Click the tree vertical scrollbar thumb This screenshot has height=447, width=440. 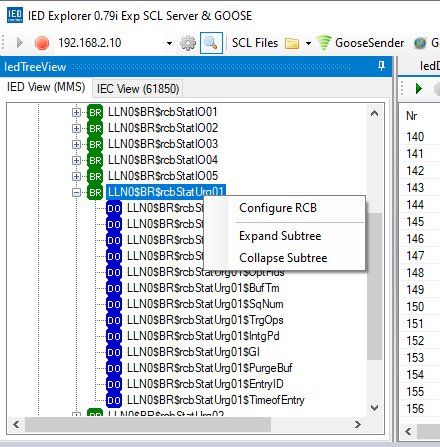375,286
